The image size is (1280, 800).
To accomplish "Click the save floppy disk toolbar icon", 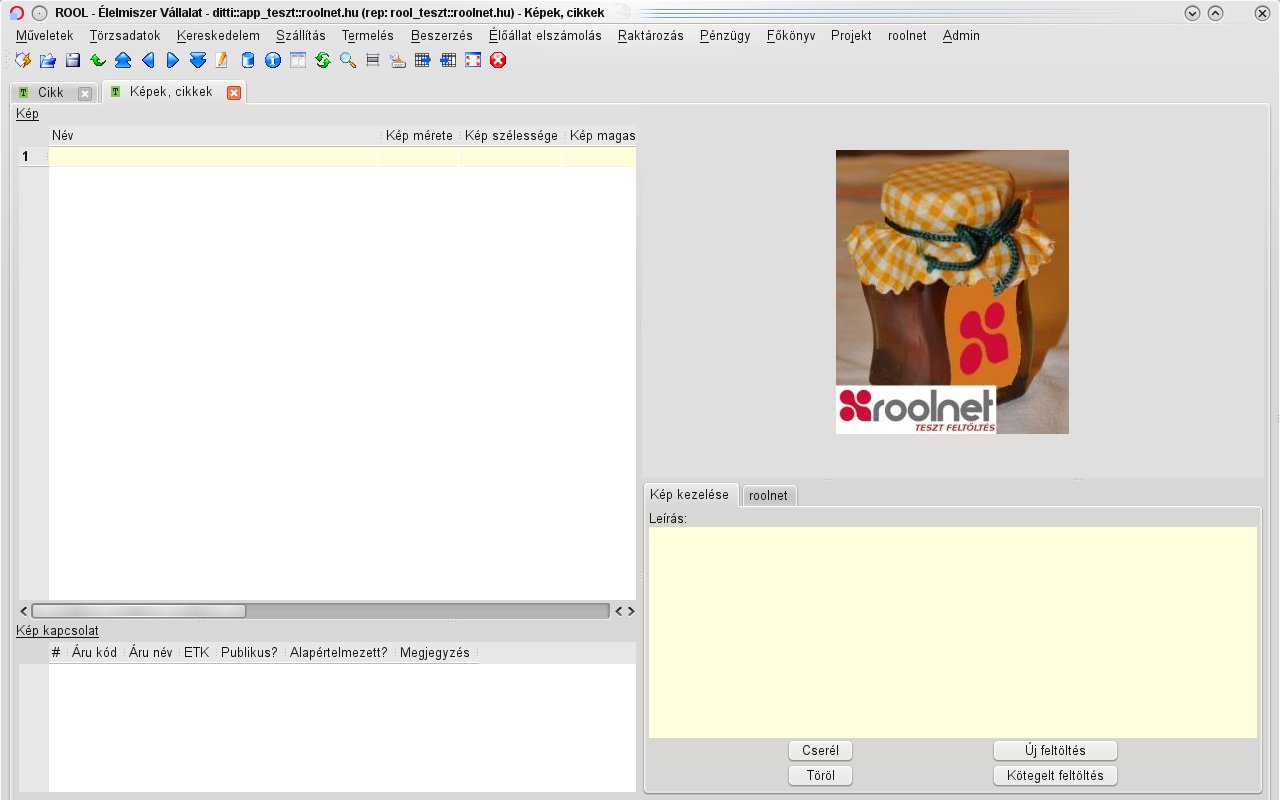I will pos(73,61).
